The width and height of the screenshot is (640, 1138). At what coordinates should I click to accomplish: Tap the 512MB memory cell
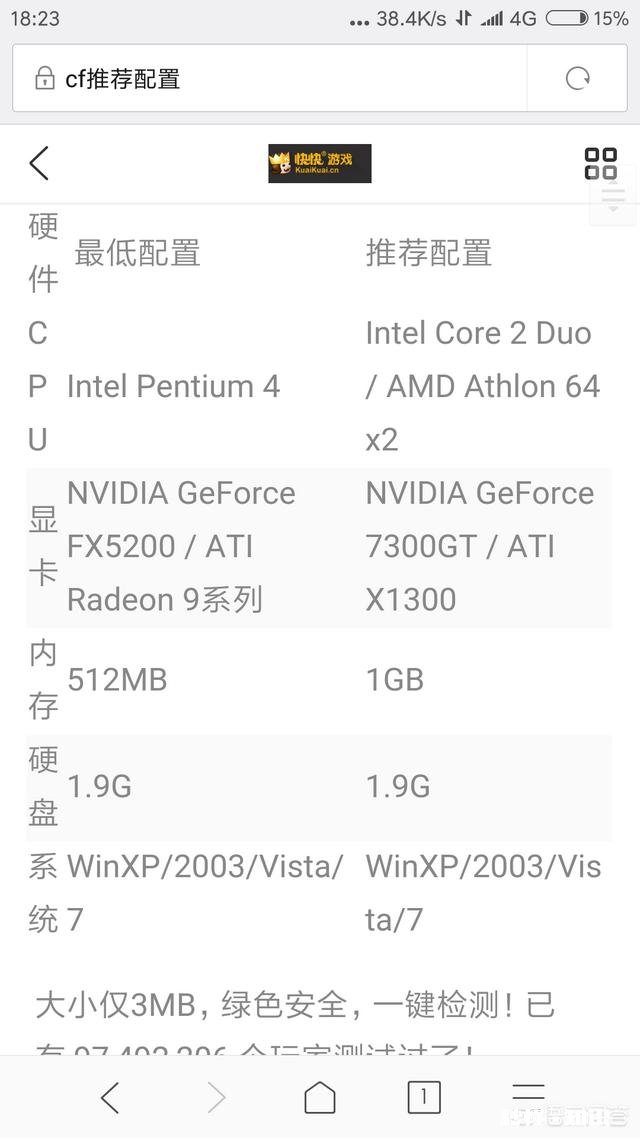[117, 680]
